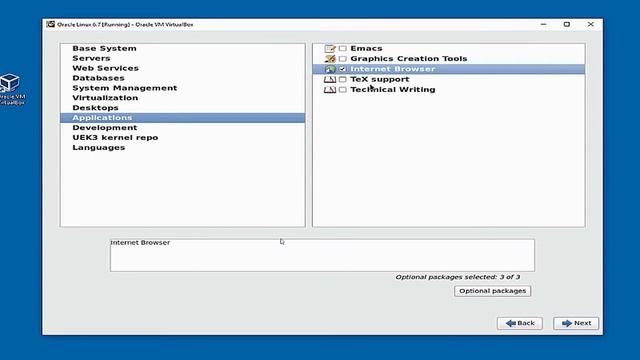The height and width of the screenshot is (360, 640).
Task: Enable the Emacs checkbox
Action: pos(342,49)
